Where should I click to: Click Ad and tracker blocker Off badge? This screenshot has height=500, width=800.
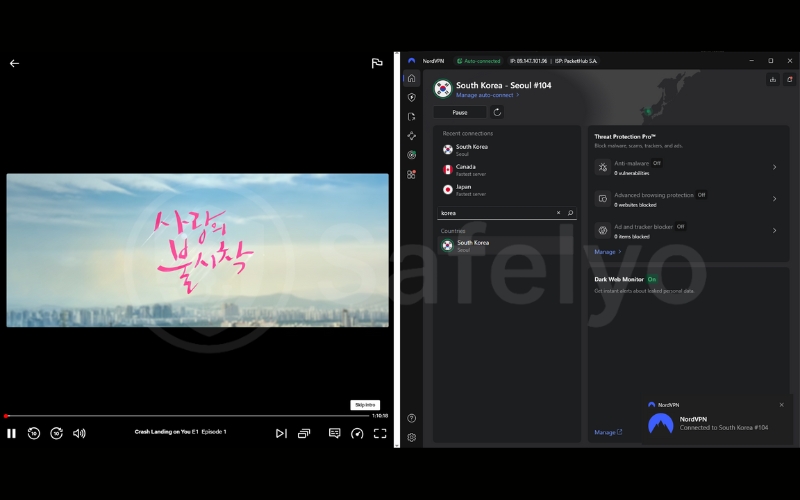[x=680, y=227]
